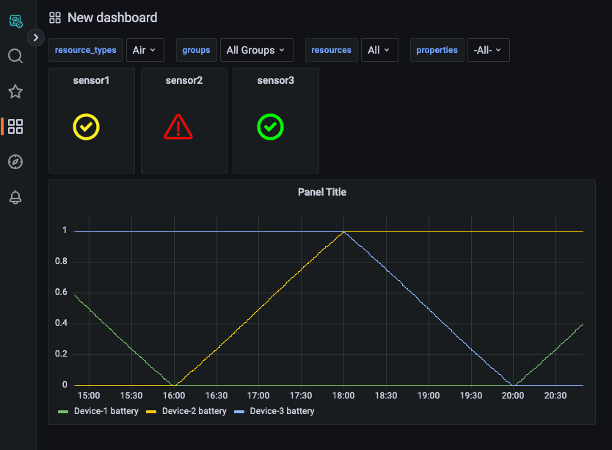The width and height of the screenshot is (612, 450).
Task: Click the green Device-1 legend color swatch
Action: (63, 411)
